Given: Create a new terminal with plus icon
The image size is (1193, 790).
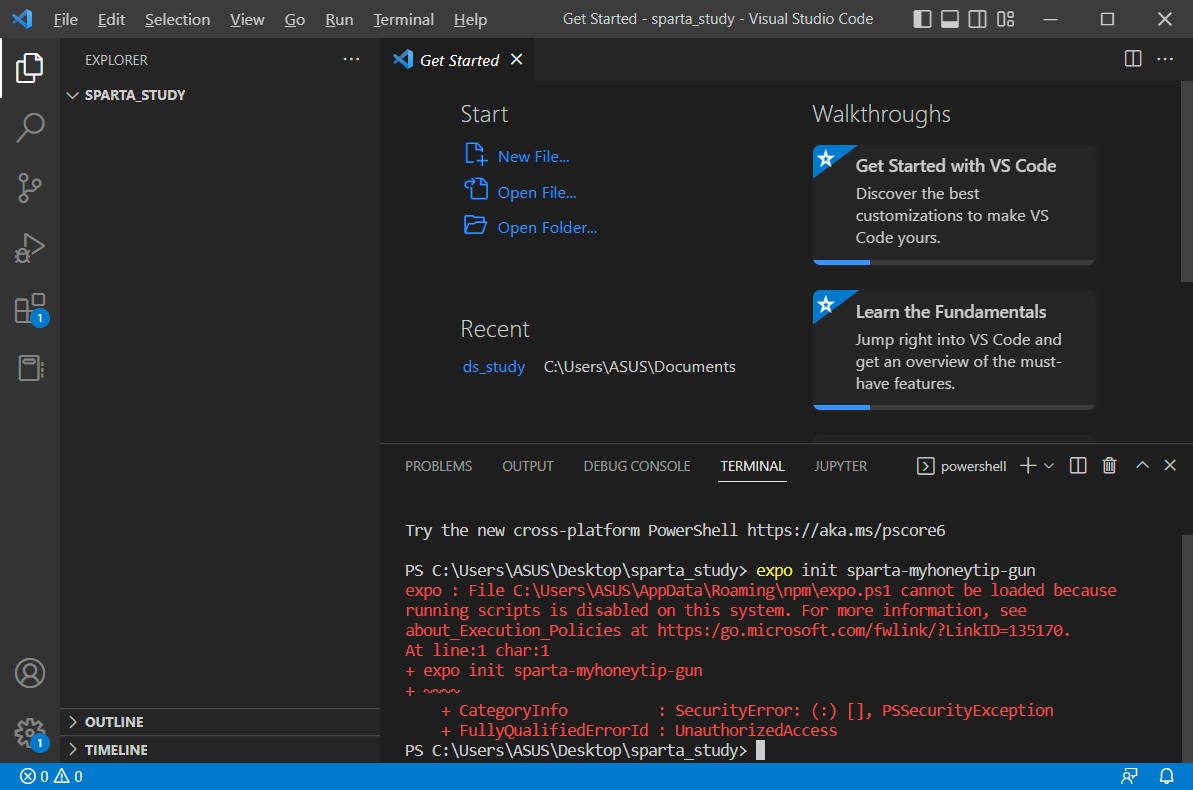Looking at the screenshot, I should click(x=1028, y=466).
